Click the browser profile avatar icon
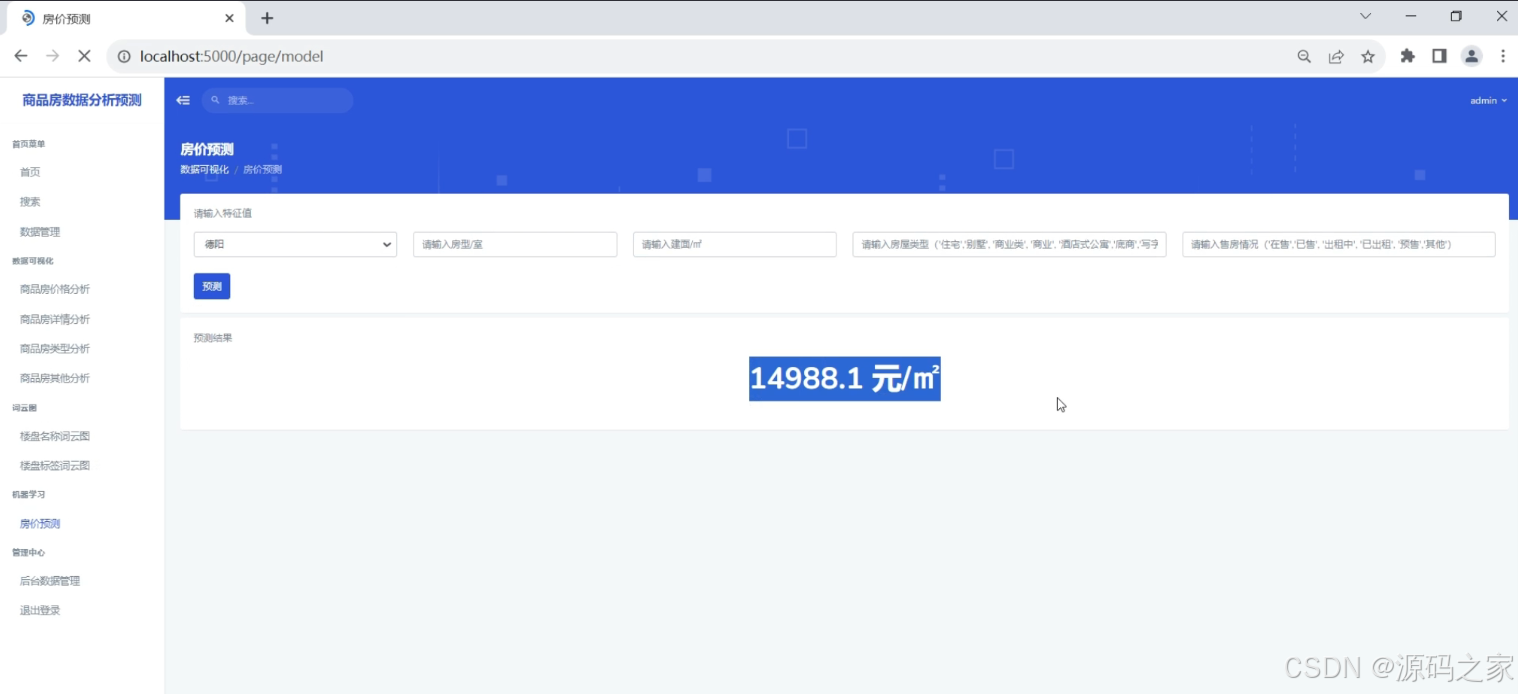Viewport: 1518px width, 694px height. click(x=1471, y=56)
